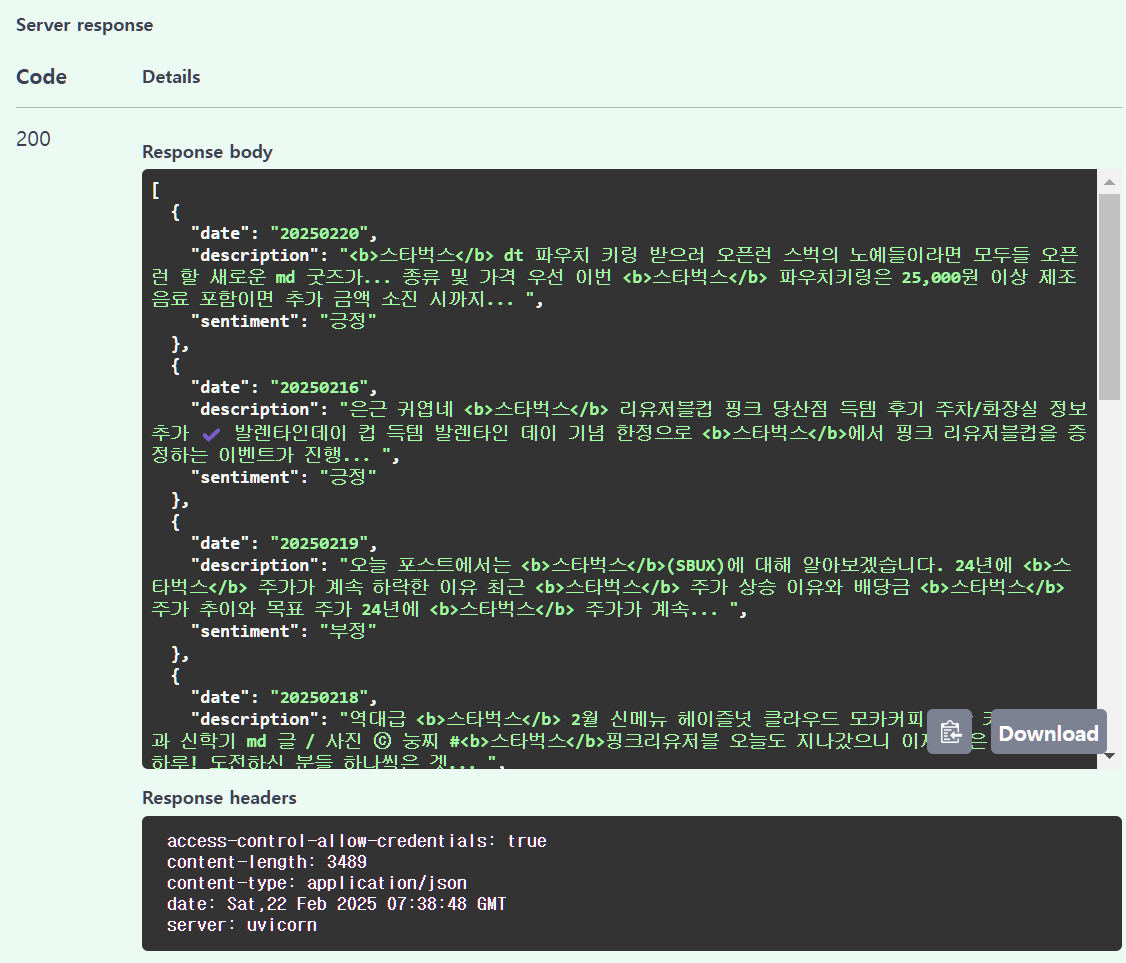Viewport: 1126px width, 963px height.
Task: Click the "Server response" heading
Action: click(x=85, y=25)
